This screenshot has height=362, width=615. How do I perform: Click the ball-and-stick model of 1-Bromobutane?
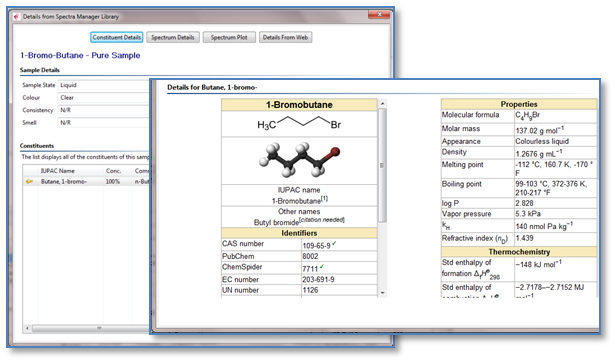(299, 160)
